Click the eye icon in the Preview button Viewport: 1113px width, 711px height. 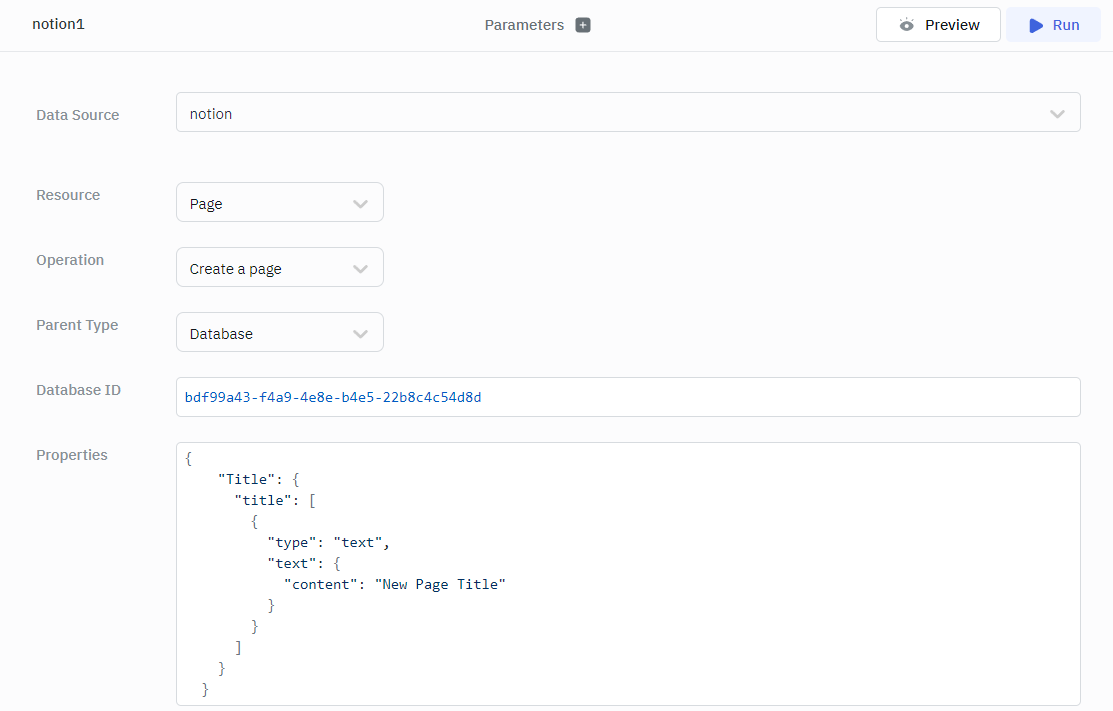pyautogui.click(x=906, y=25)
